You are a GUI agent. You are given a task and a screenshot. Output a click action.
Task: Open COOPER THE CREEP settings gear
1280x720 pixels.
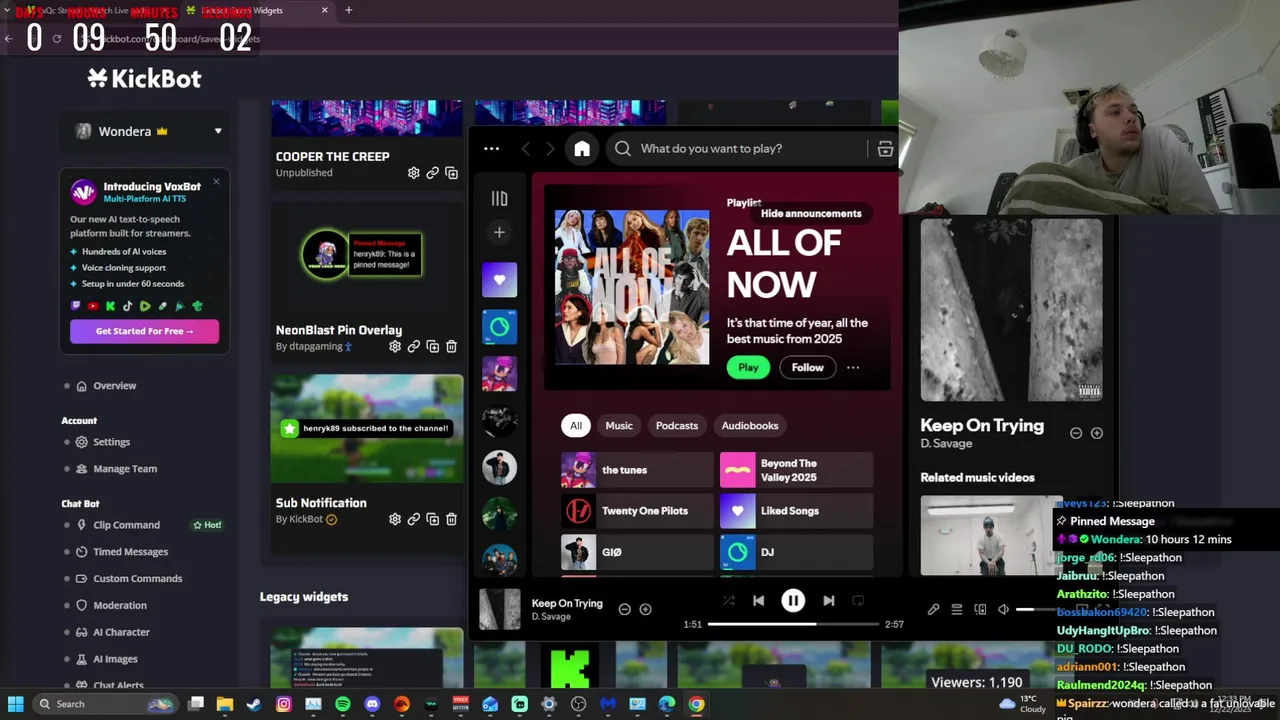coord(413,173)
